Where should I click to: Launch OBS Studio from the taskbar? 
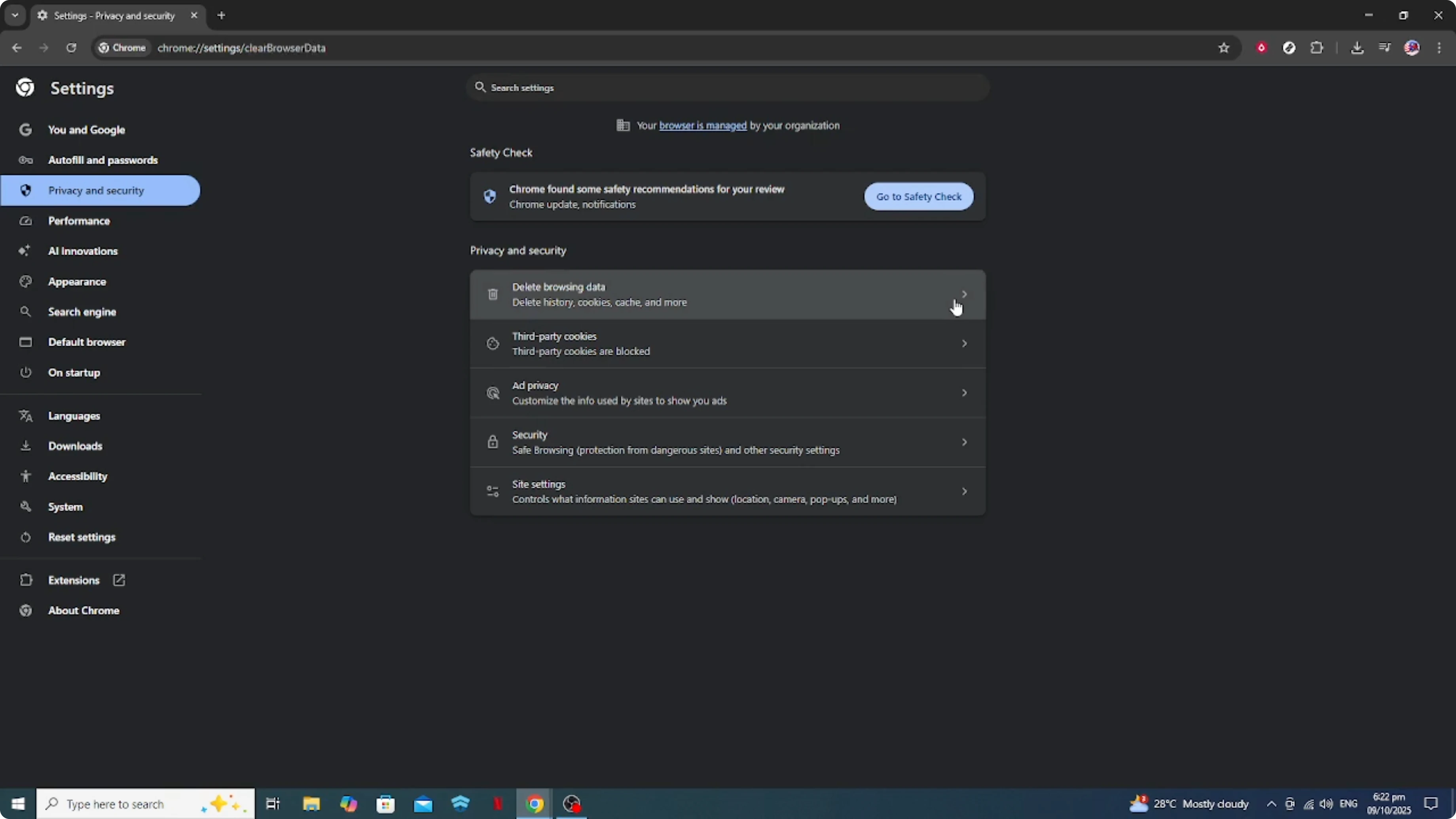pyautogui.click(x=572, y=803)
